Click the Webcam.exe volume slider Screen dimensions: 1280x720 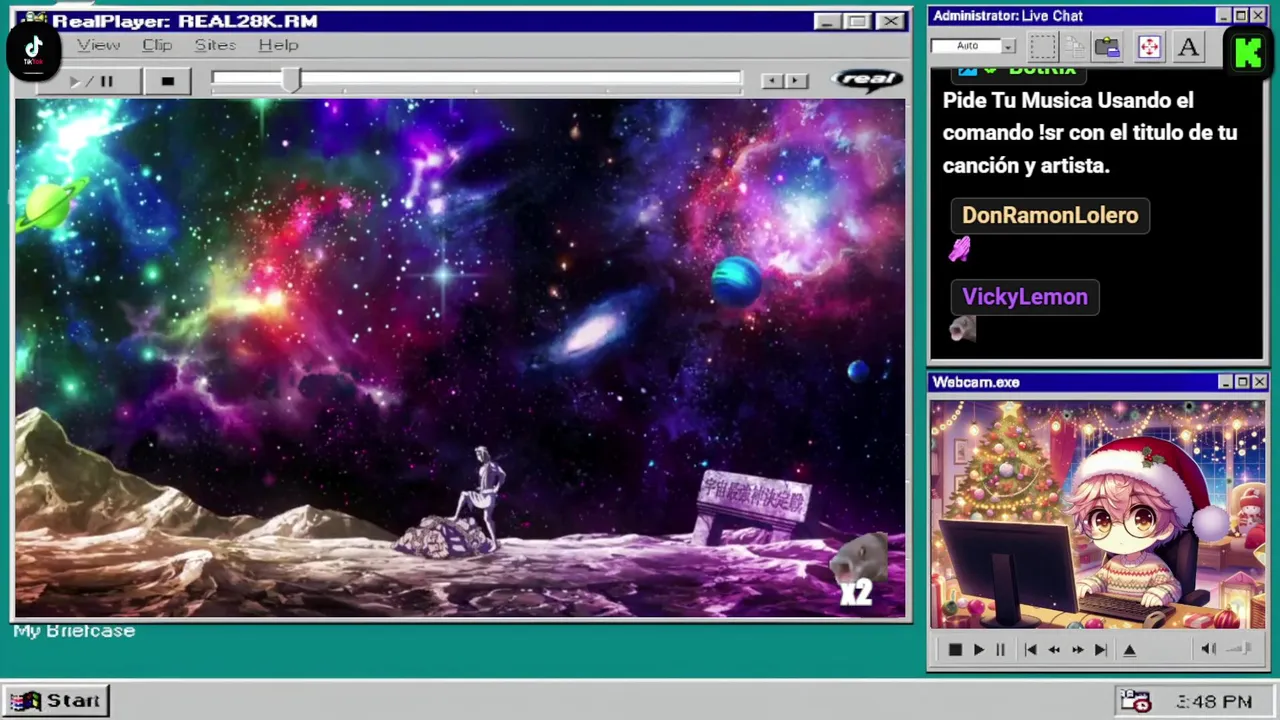[1239, 649]
